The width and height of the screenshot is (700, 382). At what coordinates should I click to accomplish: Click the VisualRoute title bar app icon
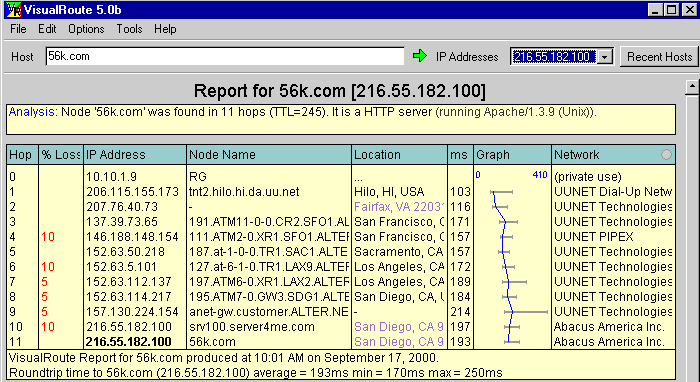(x=13, y=9)
